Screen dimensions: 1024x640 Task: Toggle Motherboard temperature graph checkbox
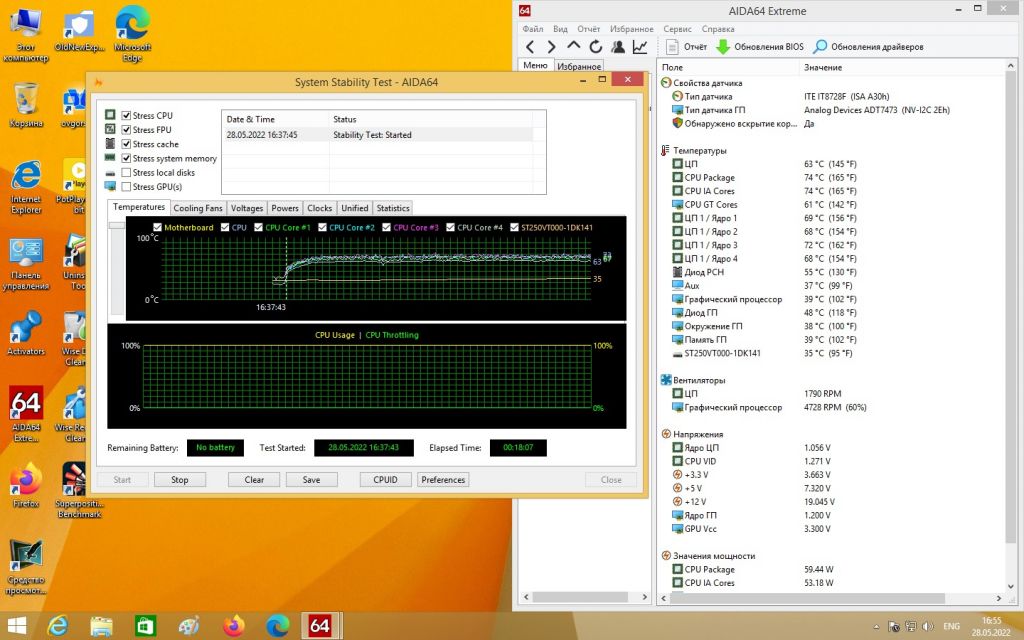(157, 227)
